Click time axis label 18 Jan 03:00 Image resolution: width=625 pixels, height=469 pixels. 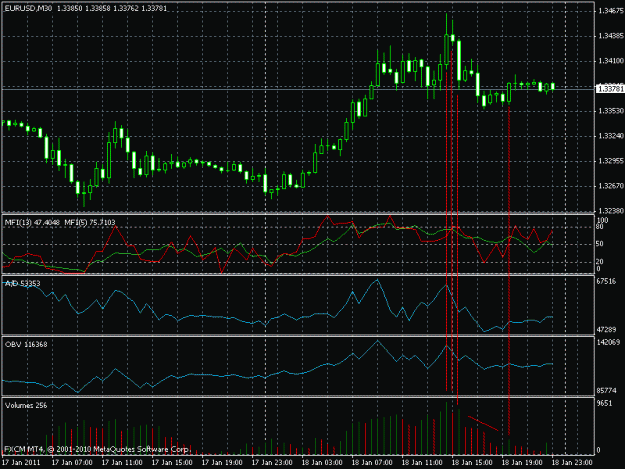point(322,462)
